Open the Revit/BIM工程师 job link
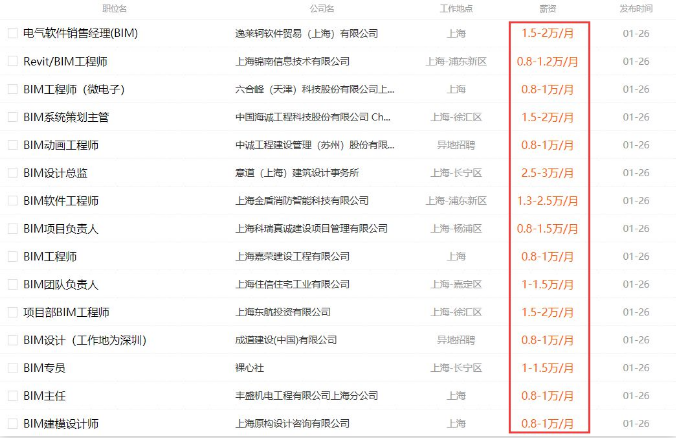The height and width of the screenshot is (438, 676). coord(65,61)
